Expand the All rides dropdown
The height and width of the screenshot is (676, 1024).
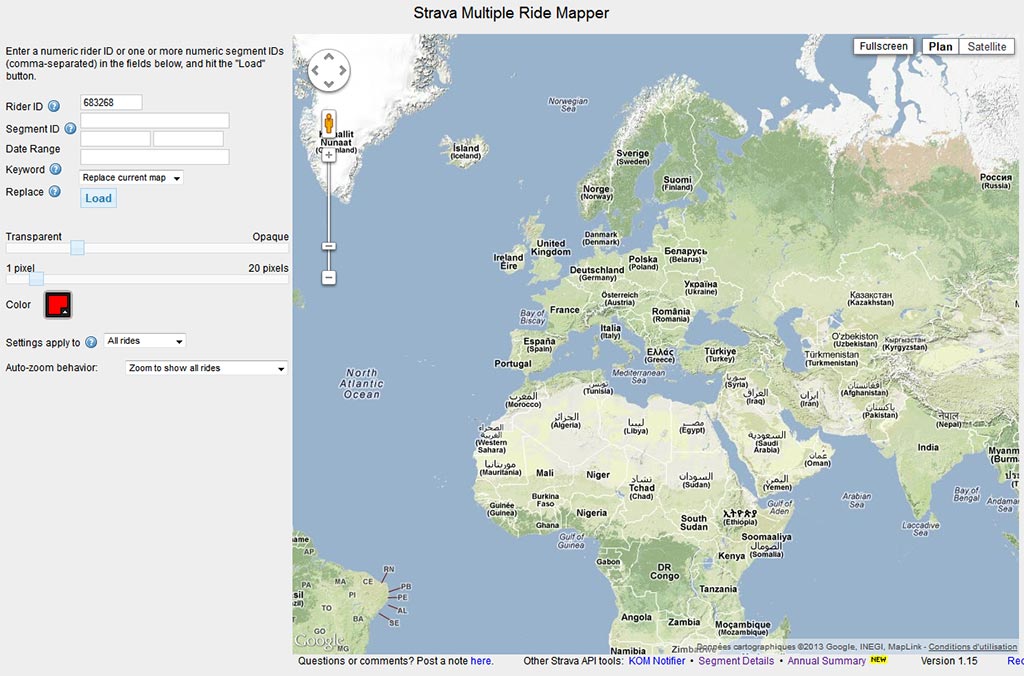(145, 341)
